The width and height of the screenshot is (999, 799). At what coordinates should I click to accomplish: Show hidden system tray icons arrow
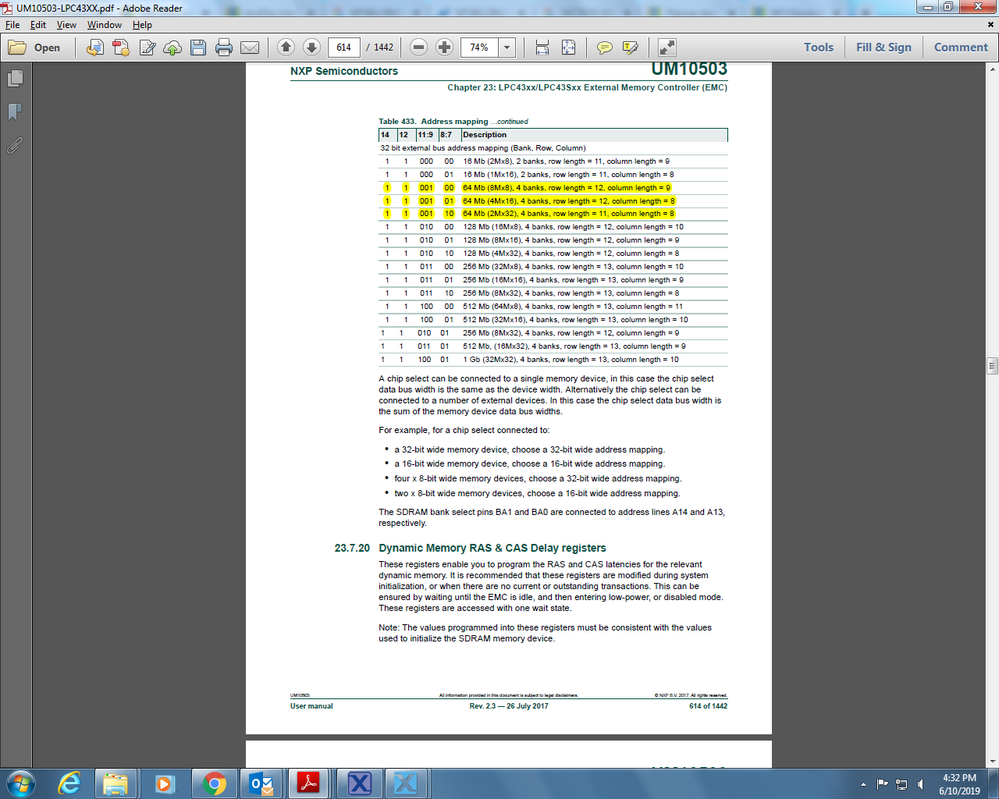coord(863,784)
